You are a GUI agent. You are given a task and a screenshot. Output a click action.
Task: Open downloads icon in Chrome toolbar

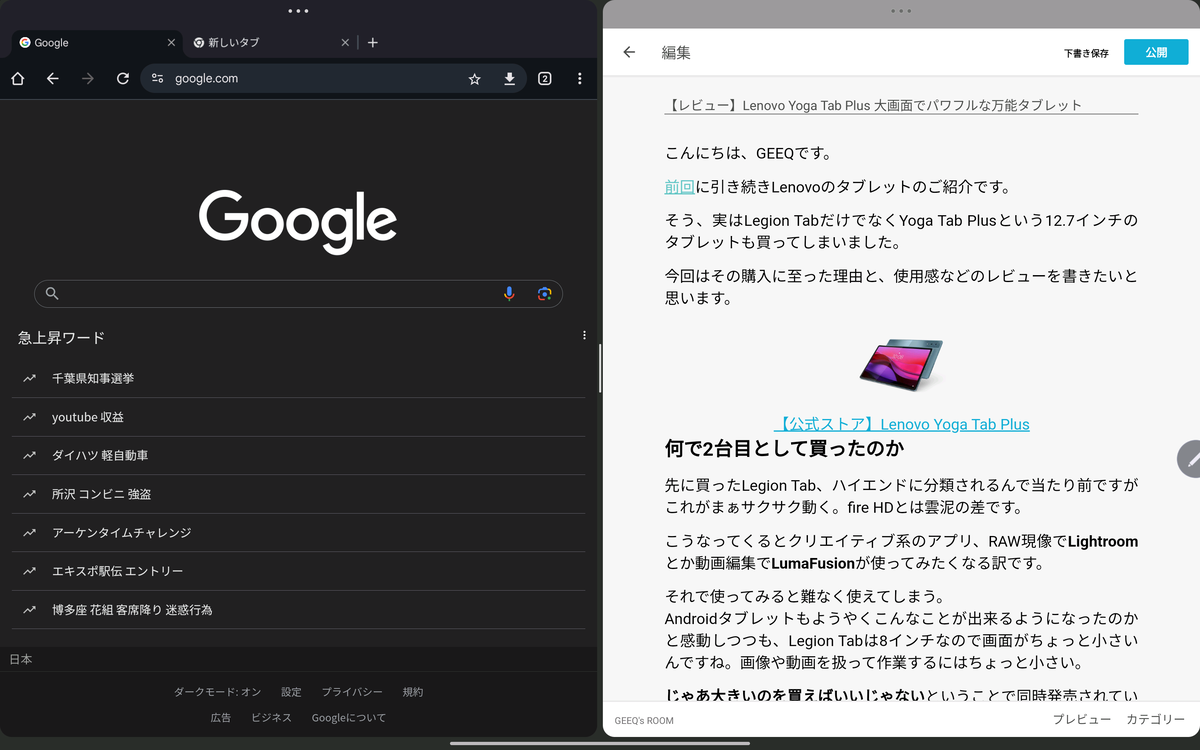(x=509, y=78)
